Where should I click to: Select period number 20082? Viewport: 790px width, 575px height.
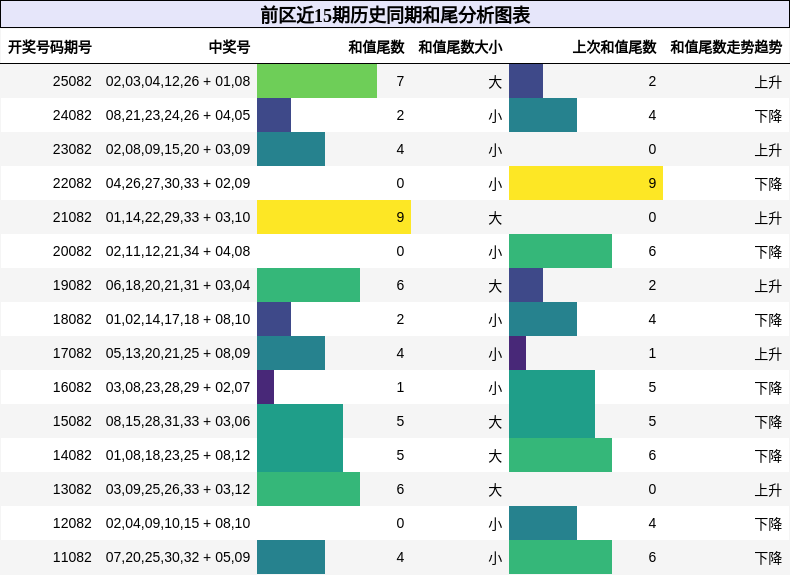pos(72,251)
